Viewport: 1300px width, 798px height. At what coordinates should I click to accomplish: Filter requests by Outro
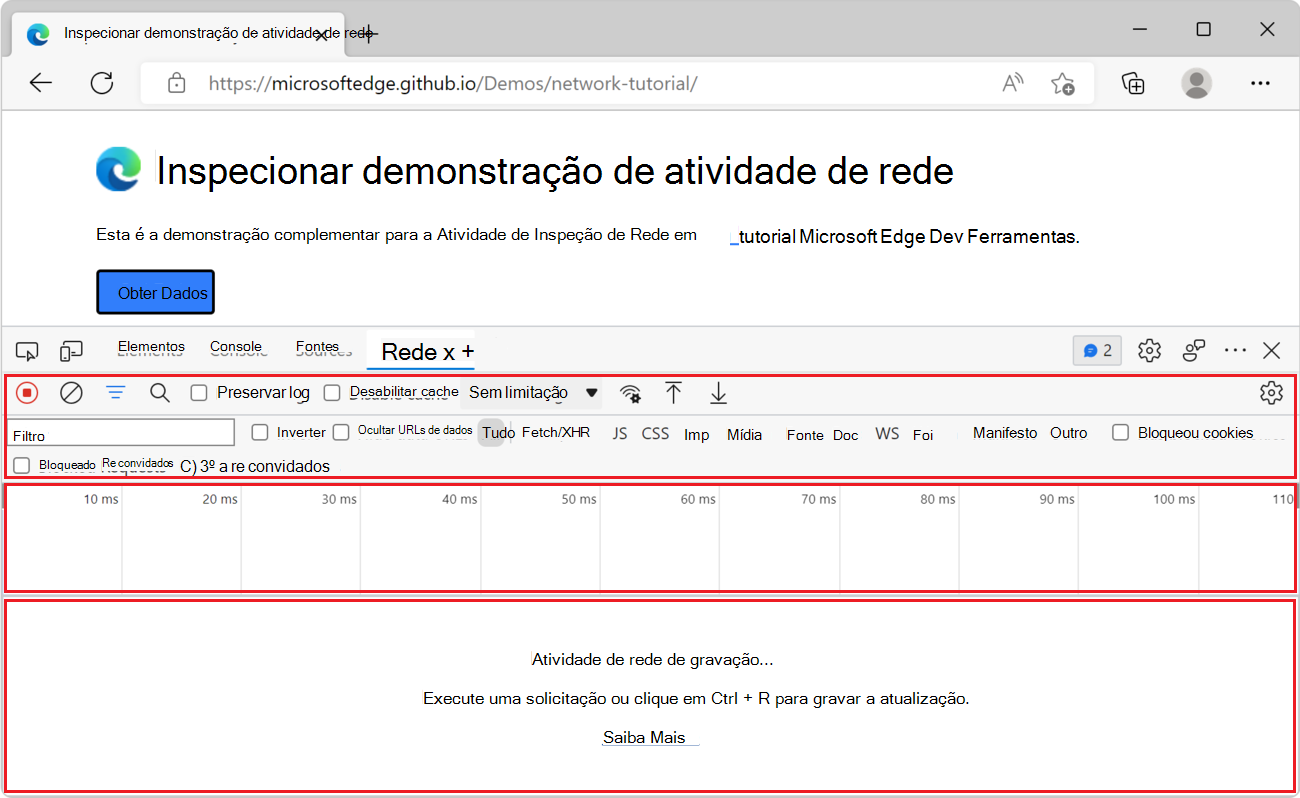tap(1068, 433)
